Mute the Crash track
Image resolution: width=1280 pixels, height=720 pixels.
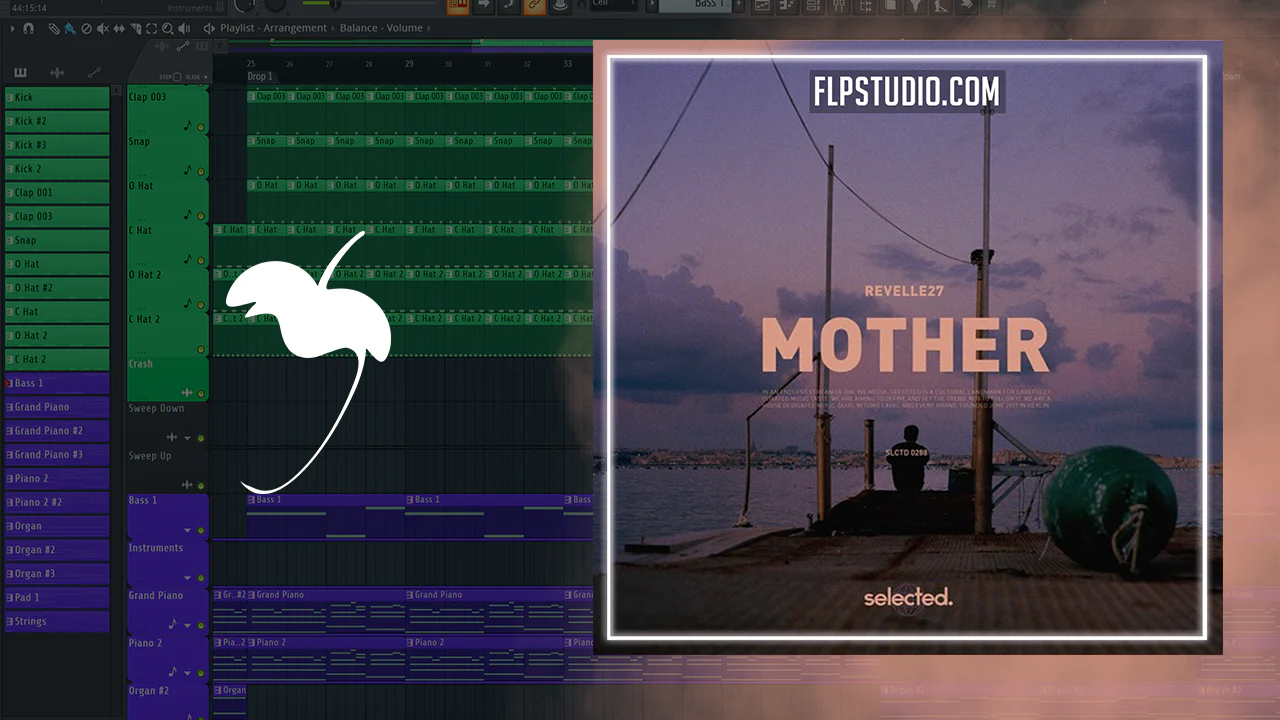click(x=201, y=394)
